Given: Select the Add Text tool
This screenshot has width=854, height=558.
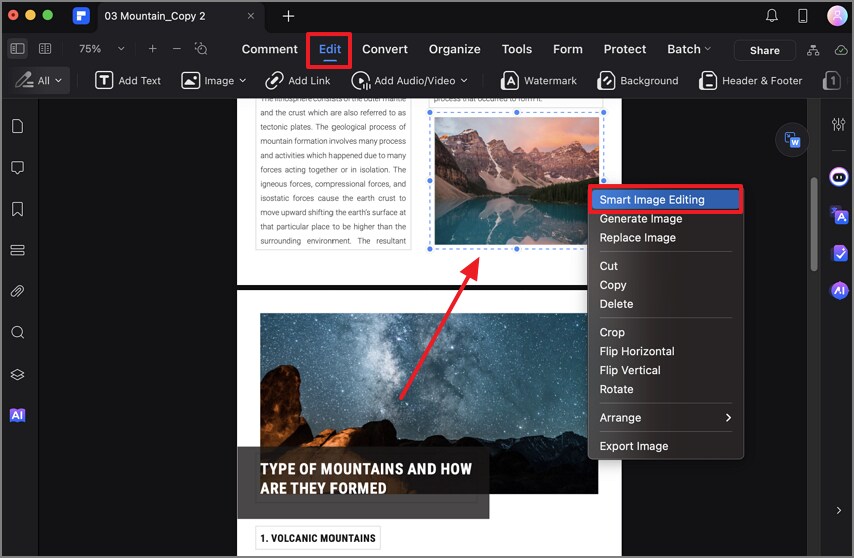Looking at the screenshot, I should point(128,81).
